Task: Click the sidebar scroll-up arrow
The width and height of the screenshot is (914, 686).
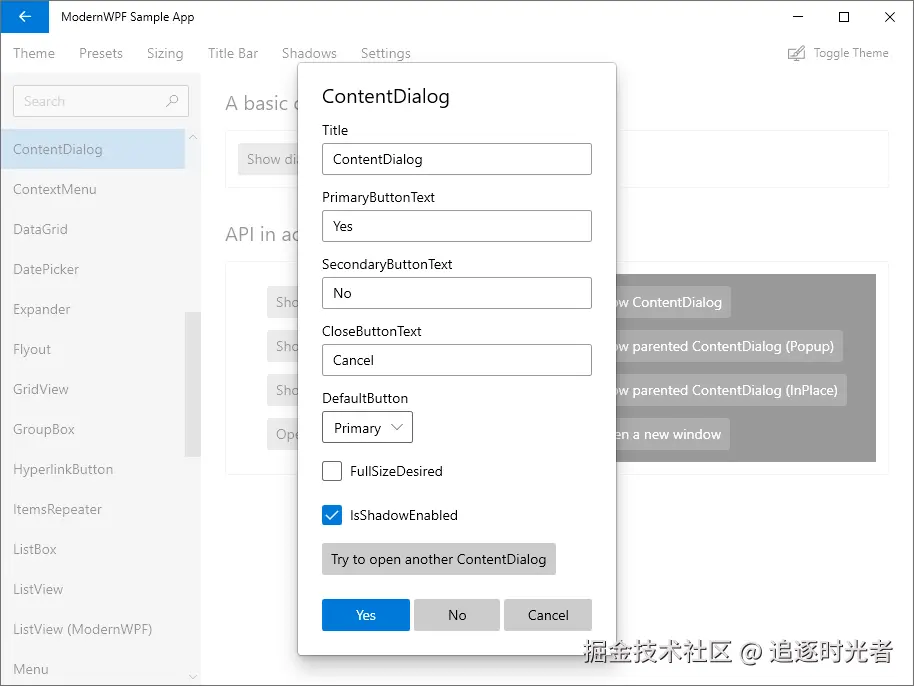Action: point(193,137)
